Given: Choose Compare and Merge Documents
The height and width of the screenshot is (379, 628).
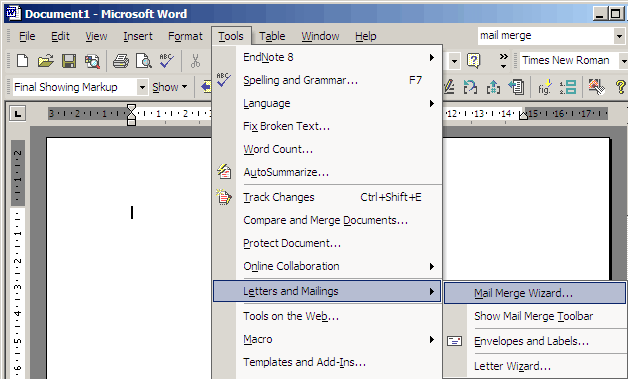Looking at the screenshot, I should tap(327, 220).
